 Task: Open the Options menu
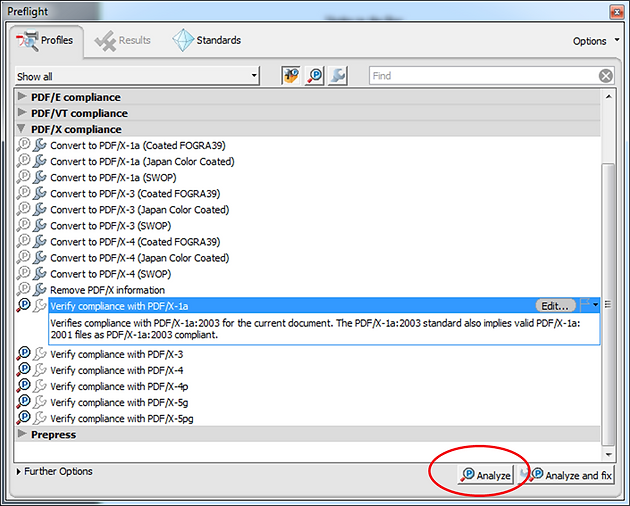(596, 41)
